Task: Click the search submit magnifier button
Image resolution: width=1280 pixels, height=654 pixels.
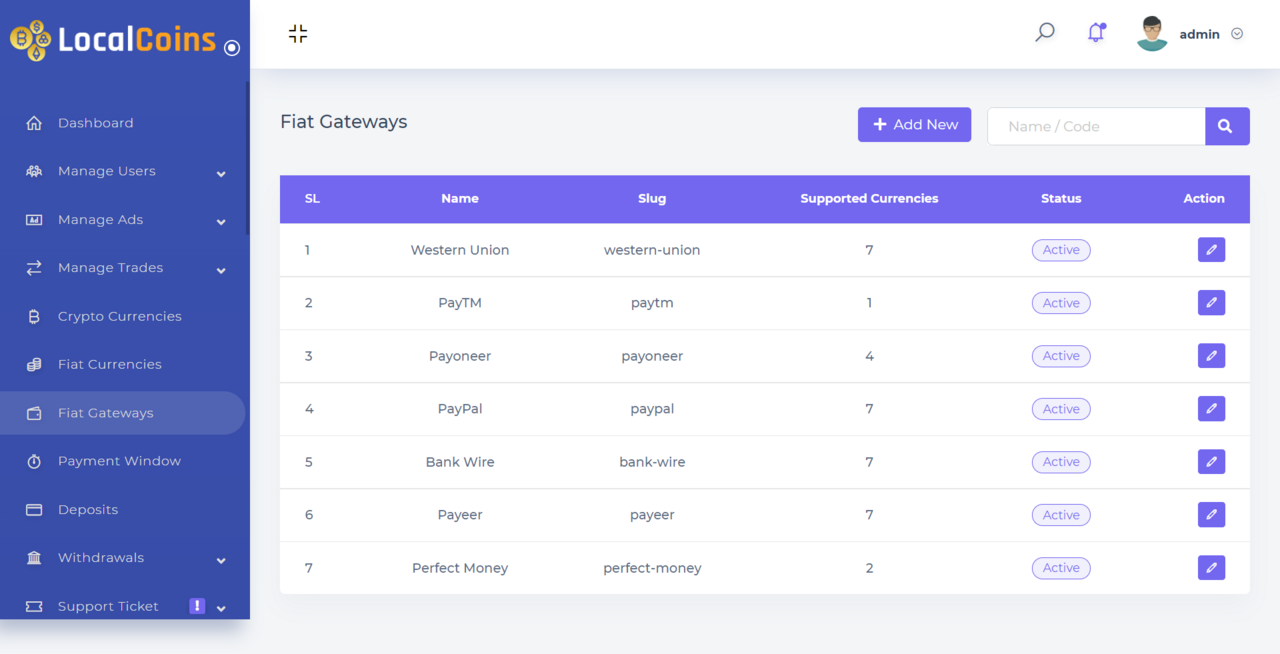Action: [x=1227, y=126]
